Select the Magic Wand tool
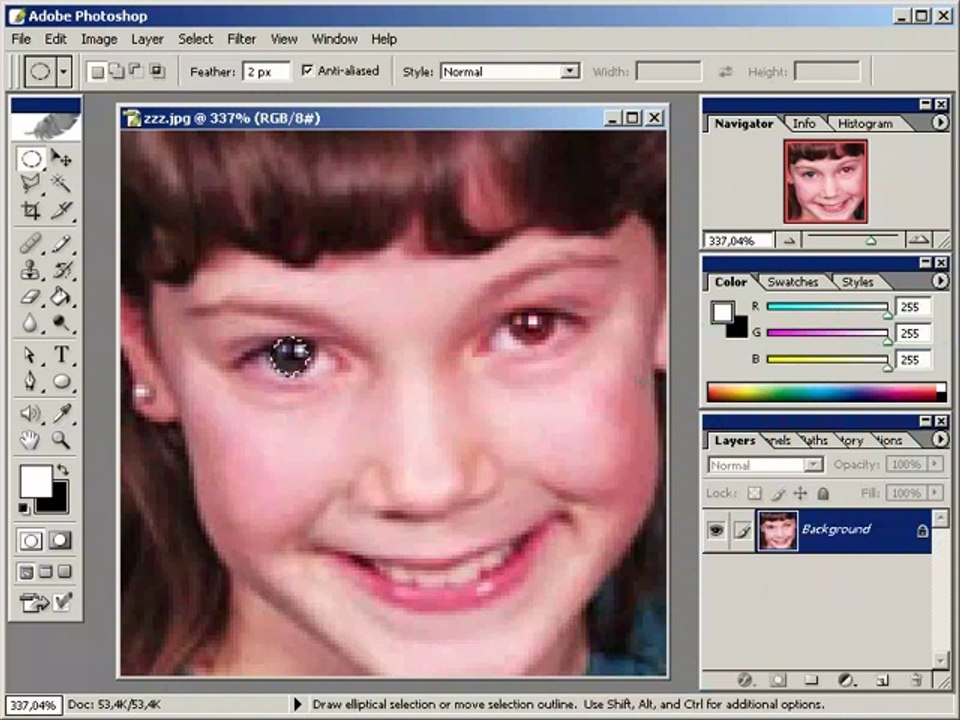 [61, 182]
